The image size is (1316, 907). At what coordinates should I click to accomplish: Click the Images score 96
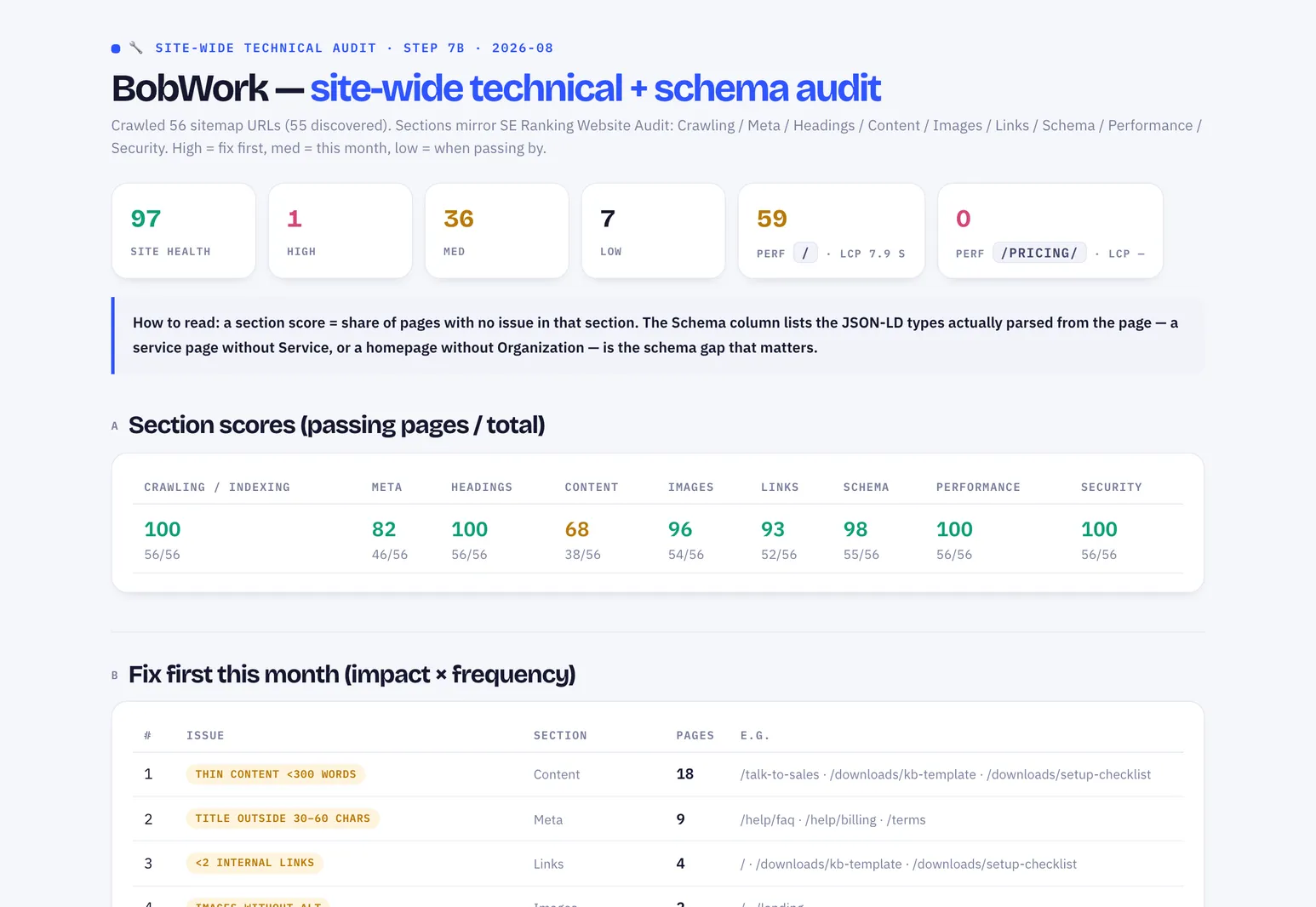coord(680,529)
